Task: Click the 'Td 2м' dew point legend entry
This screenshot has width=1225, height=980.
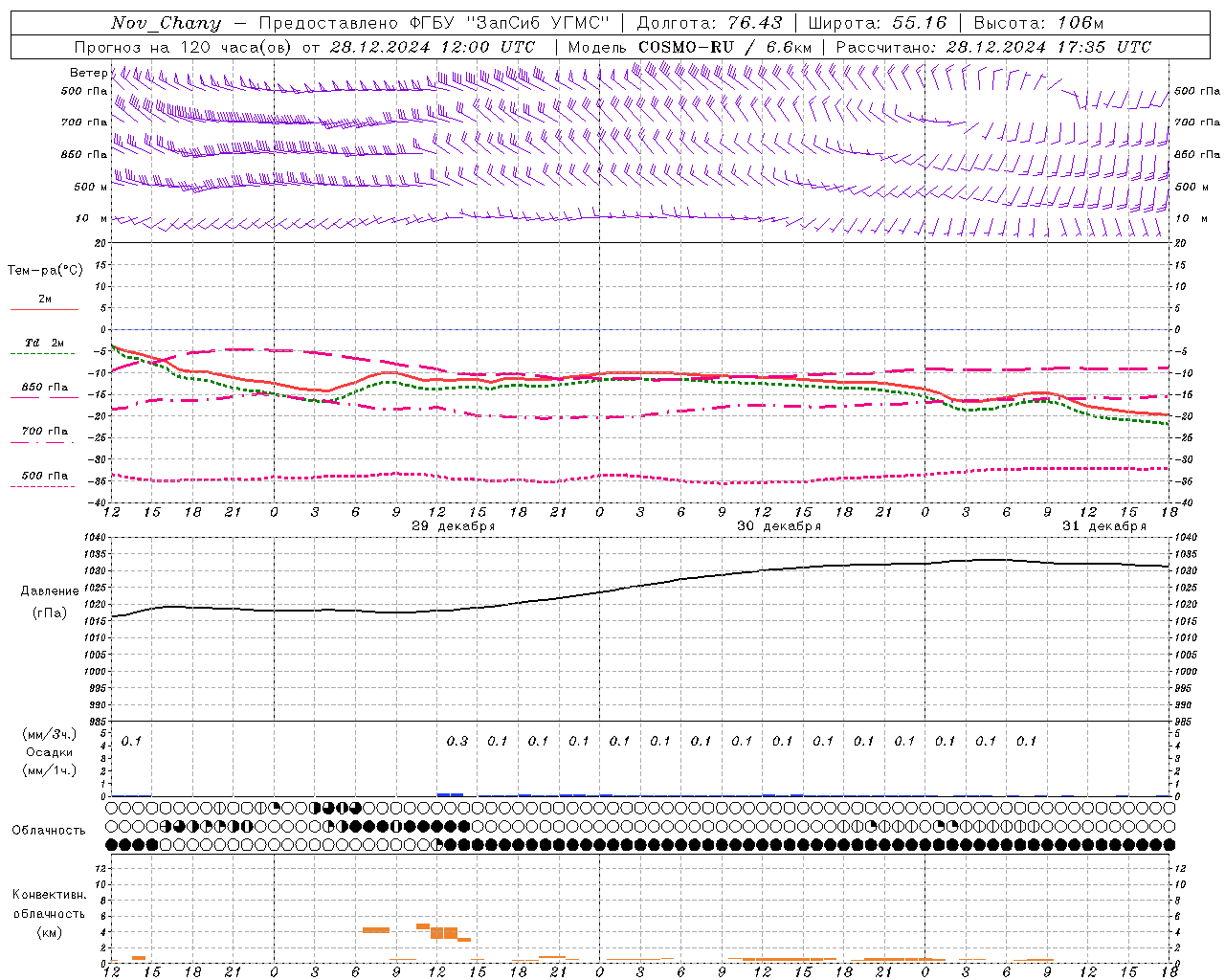Action: point(45,343)
